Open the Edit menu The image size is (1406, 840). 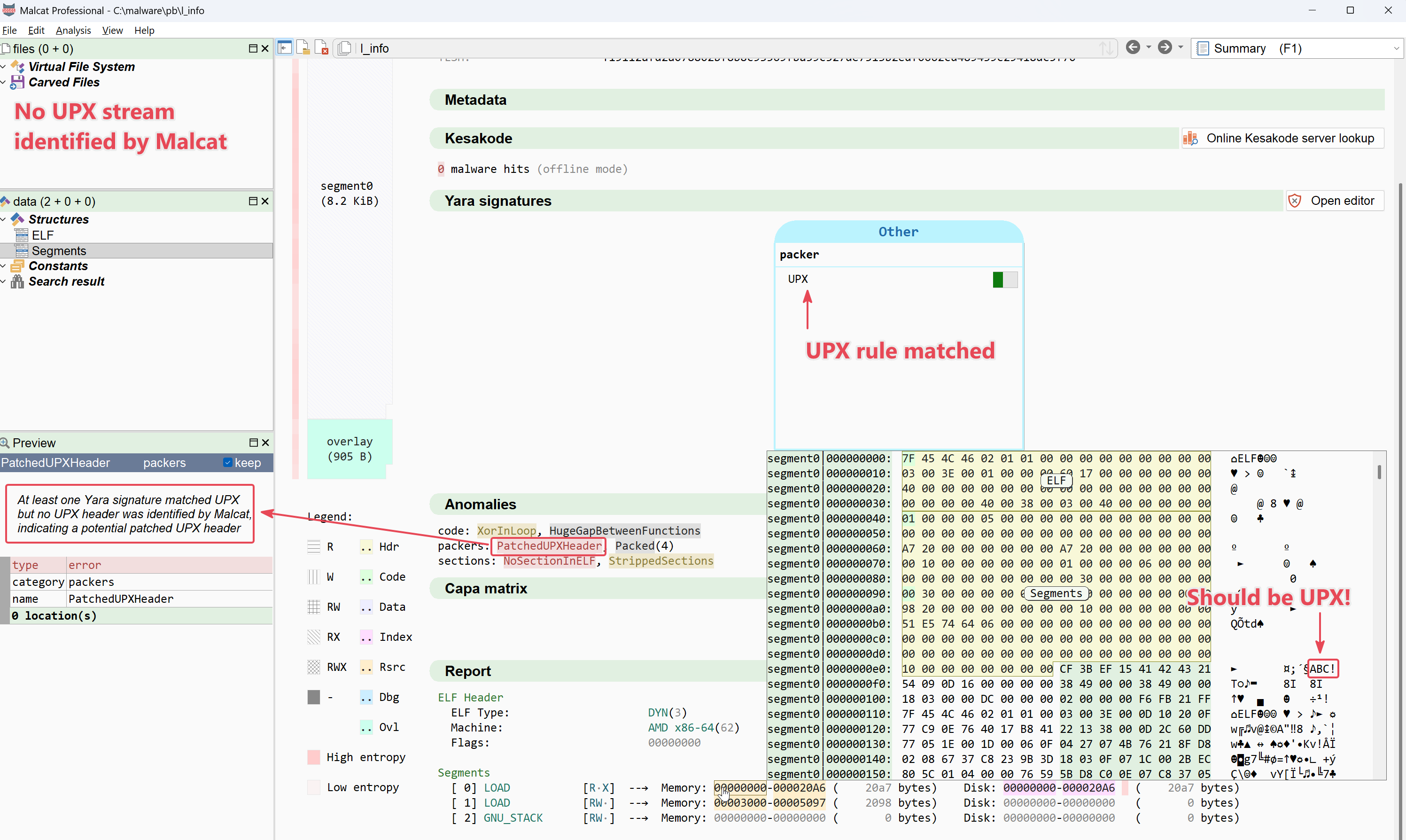(36, 30)
